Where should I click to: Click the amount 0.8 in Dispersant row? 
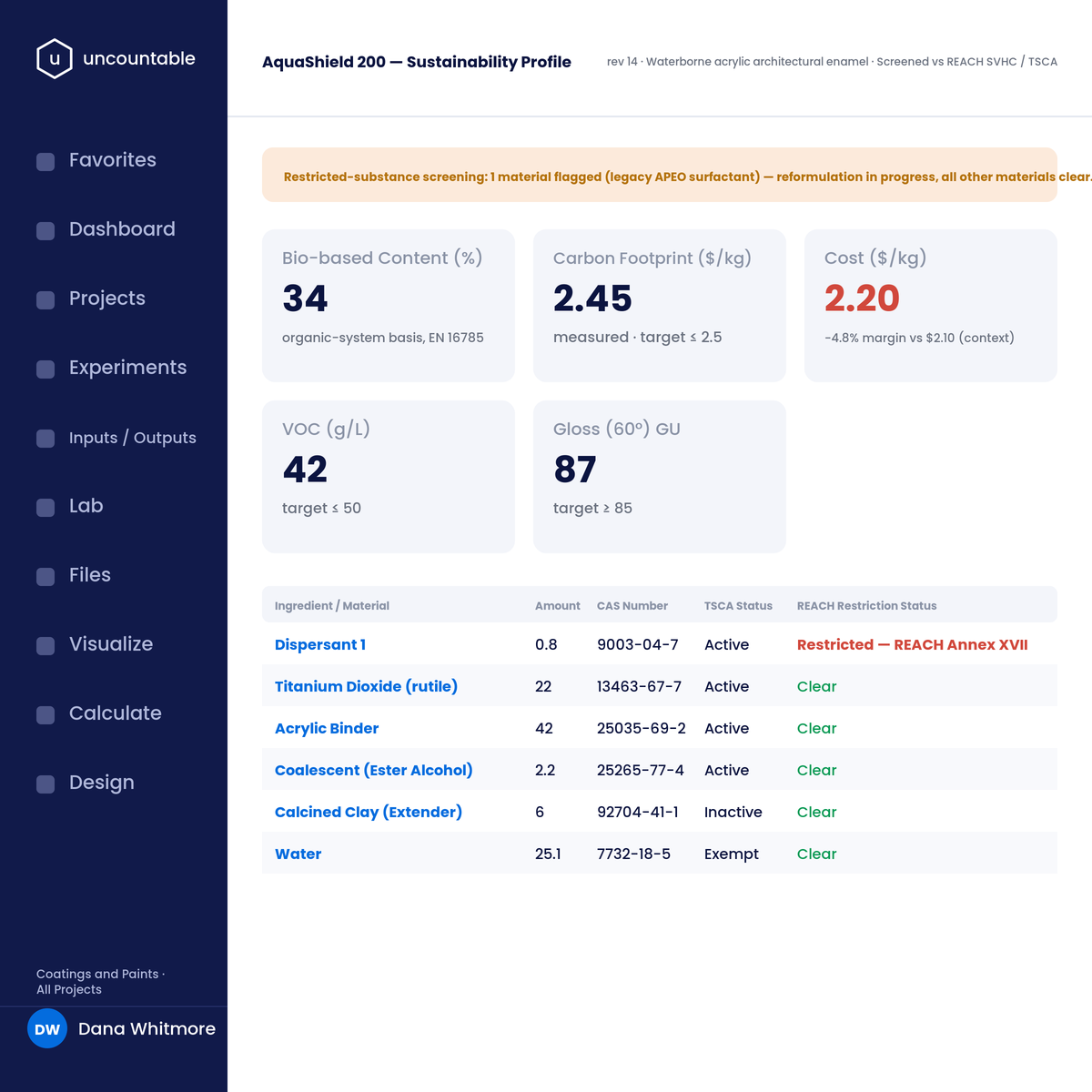tap(546, 644)
